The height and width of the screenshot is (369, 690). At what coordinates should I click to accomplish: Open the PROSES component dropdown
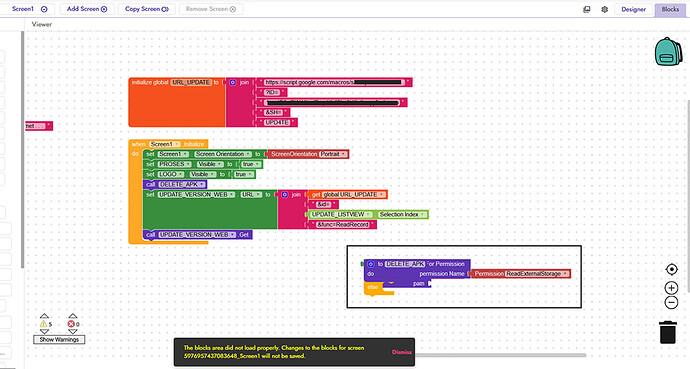tap(175, 164)
